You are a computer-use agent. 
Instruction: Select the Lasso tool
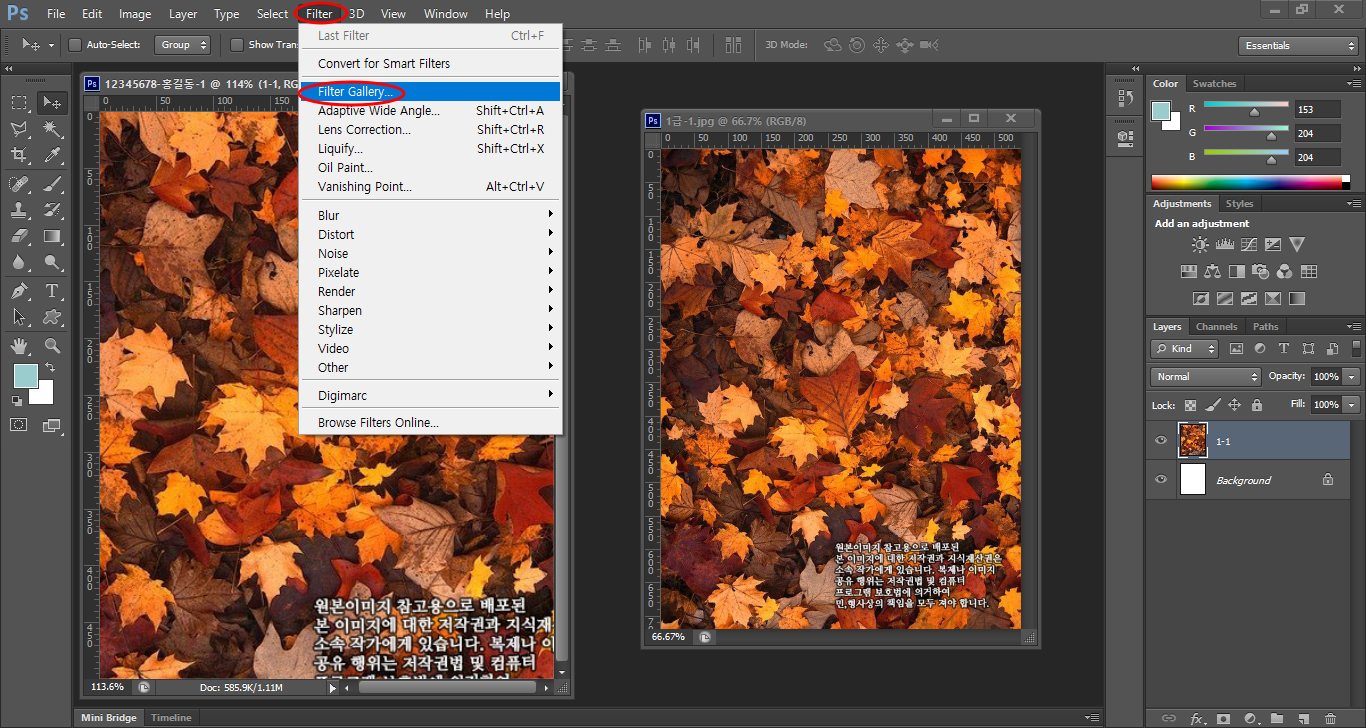[x=19, y=129]
